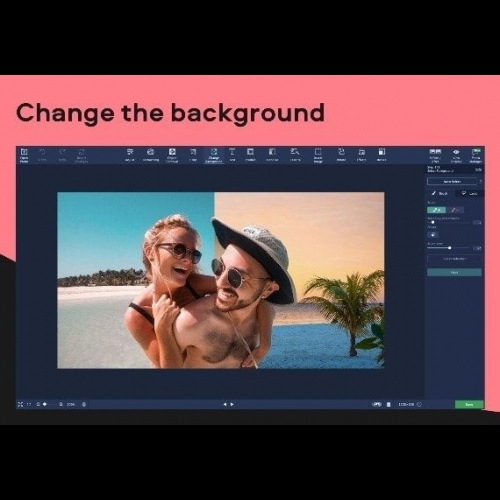The height and width of the screenshot is (500, 500).
Task: Switch to the Lasso selection tab
Action: pyautogui.click(x=470, y=193)
